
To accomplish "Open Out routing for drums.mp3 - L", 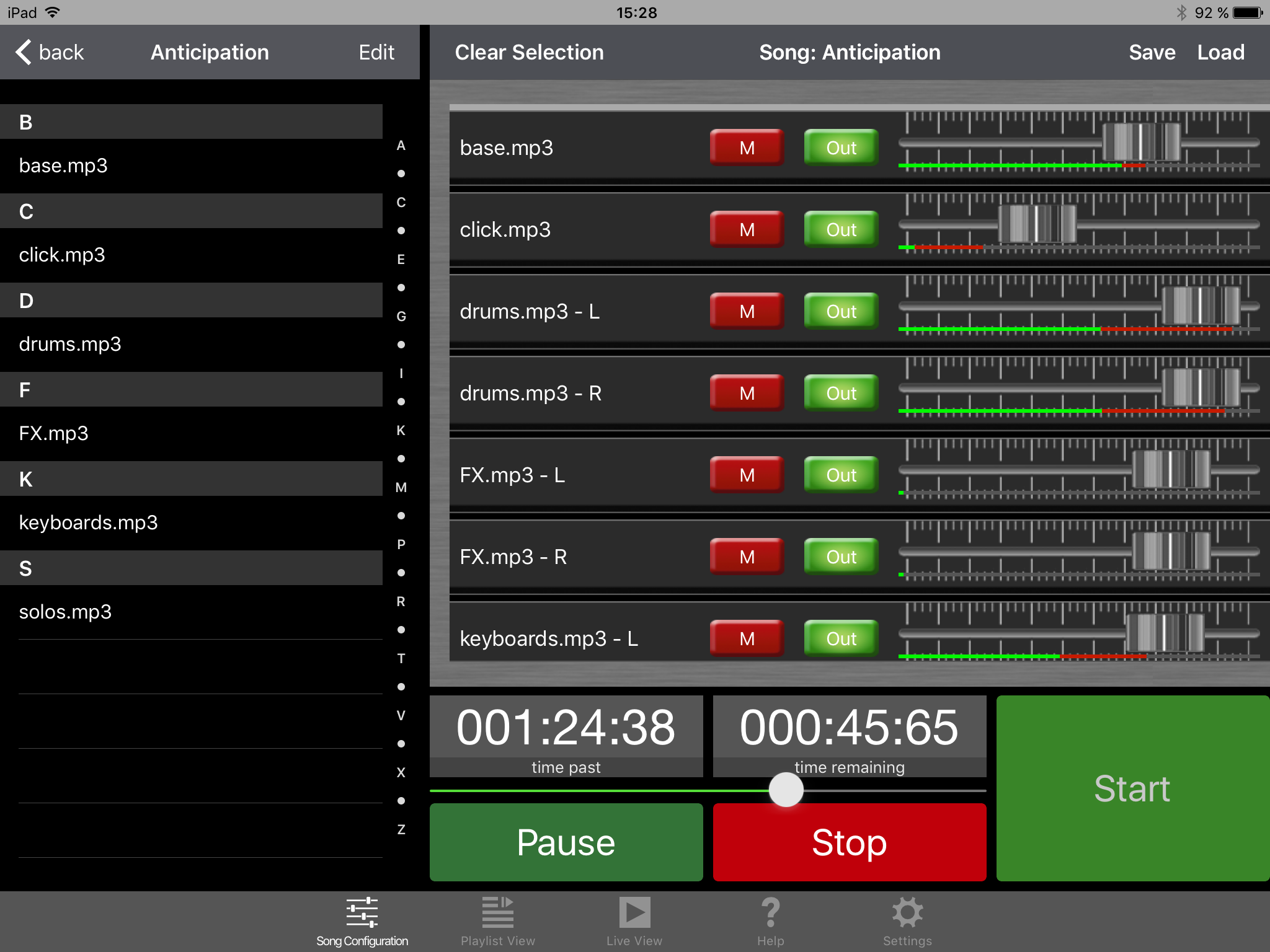I will point(841,311).
